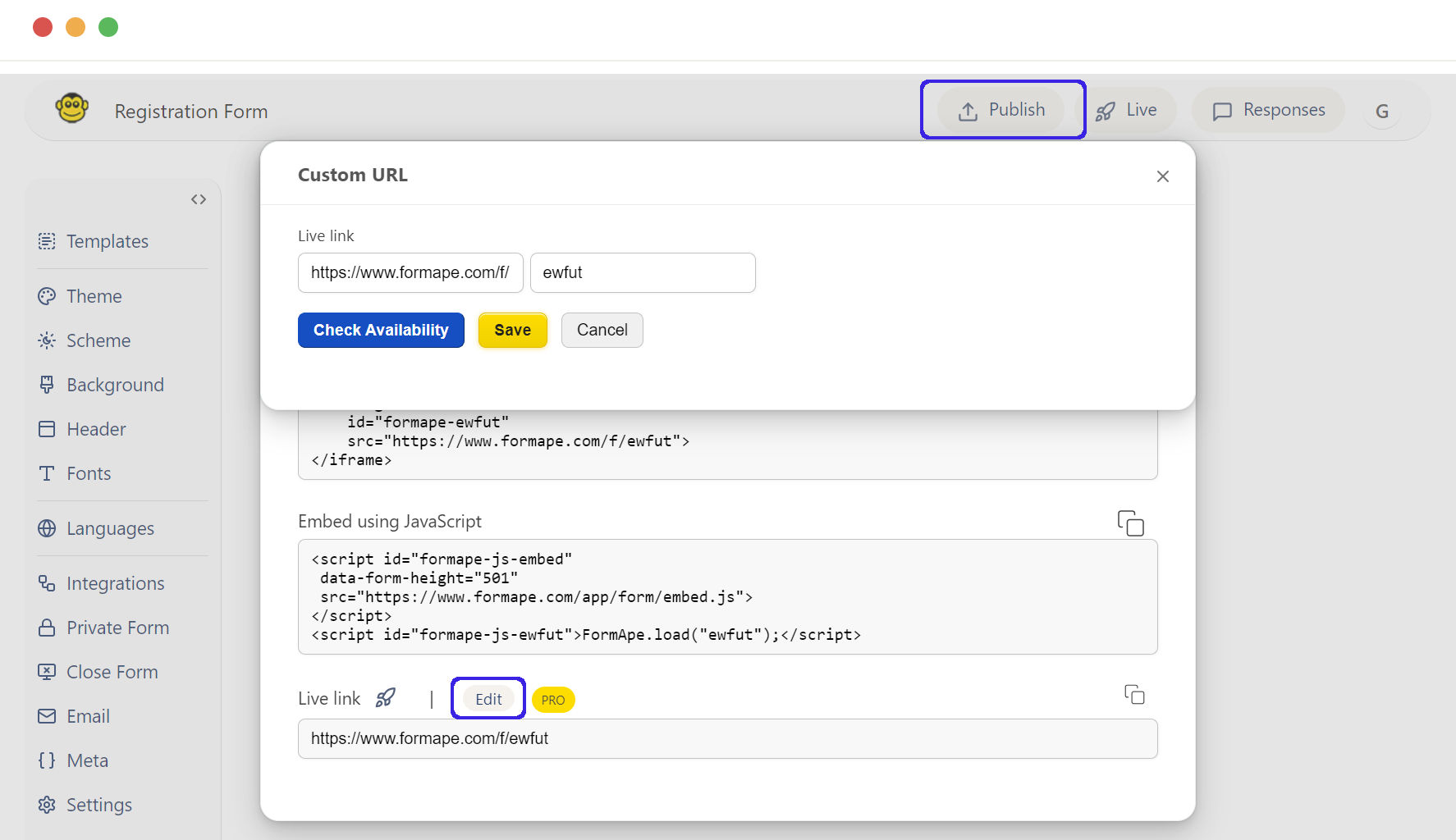This screenshot has width=1456, height=840.
Task: Click the JavaScript embed code box
Action: tap(727, 596)
